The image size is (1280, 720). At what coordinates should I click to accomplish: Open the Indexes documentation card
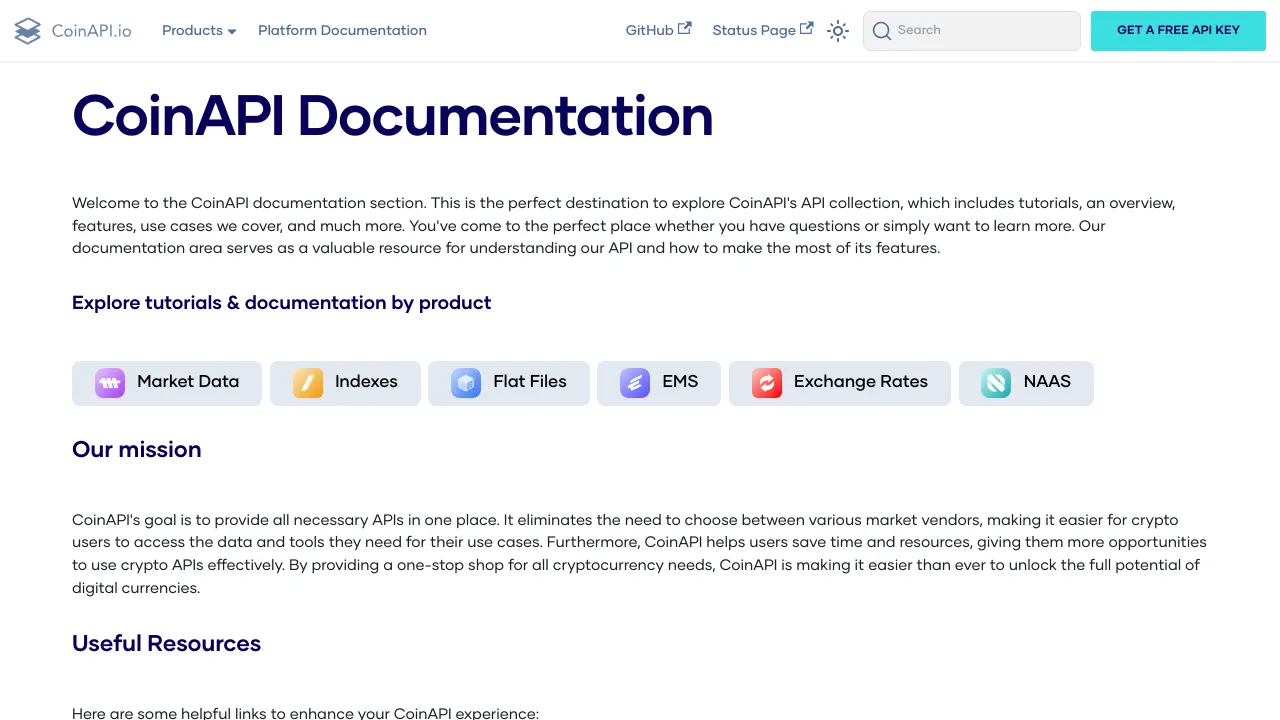tap(345, 383)
